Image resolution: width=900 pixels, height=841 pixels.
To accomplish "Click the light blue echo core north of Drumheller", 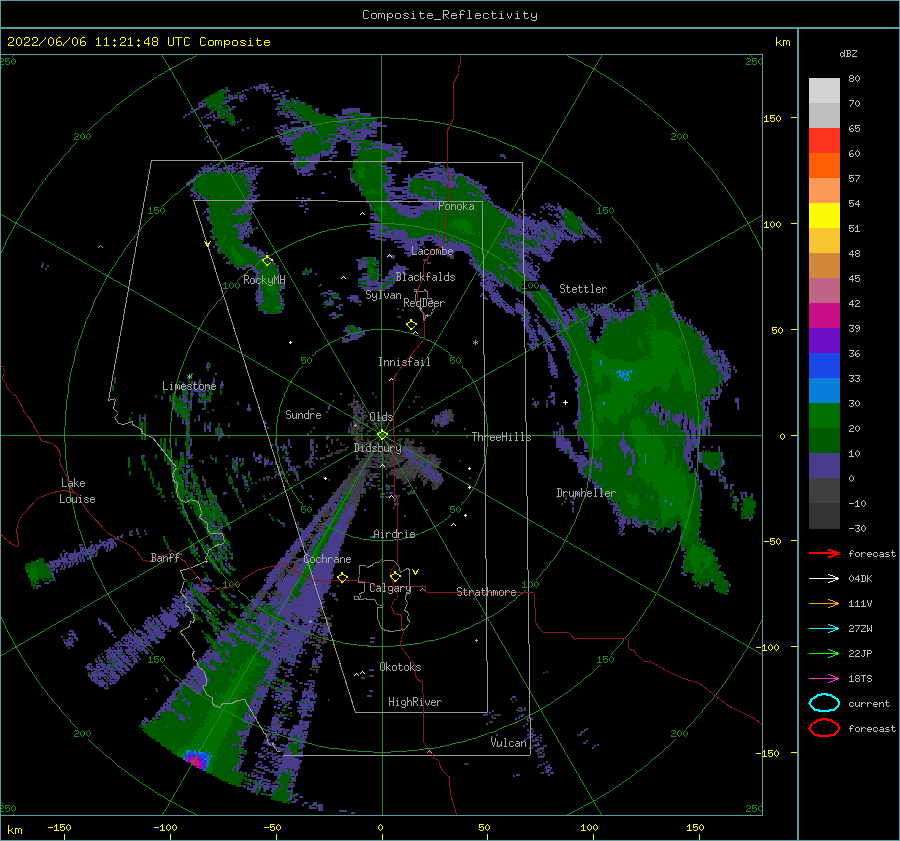I will point(624,374).
